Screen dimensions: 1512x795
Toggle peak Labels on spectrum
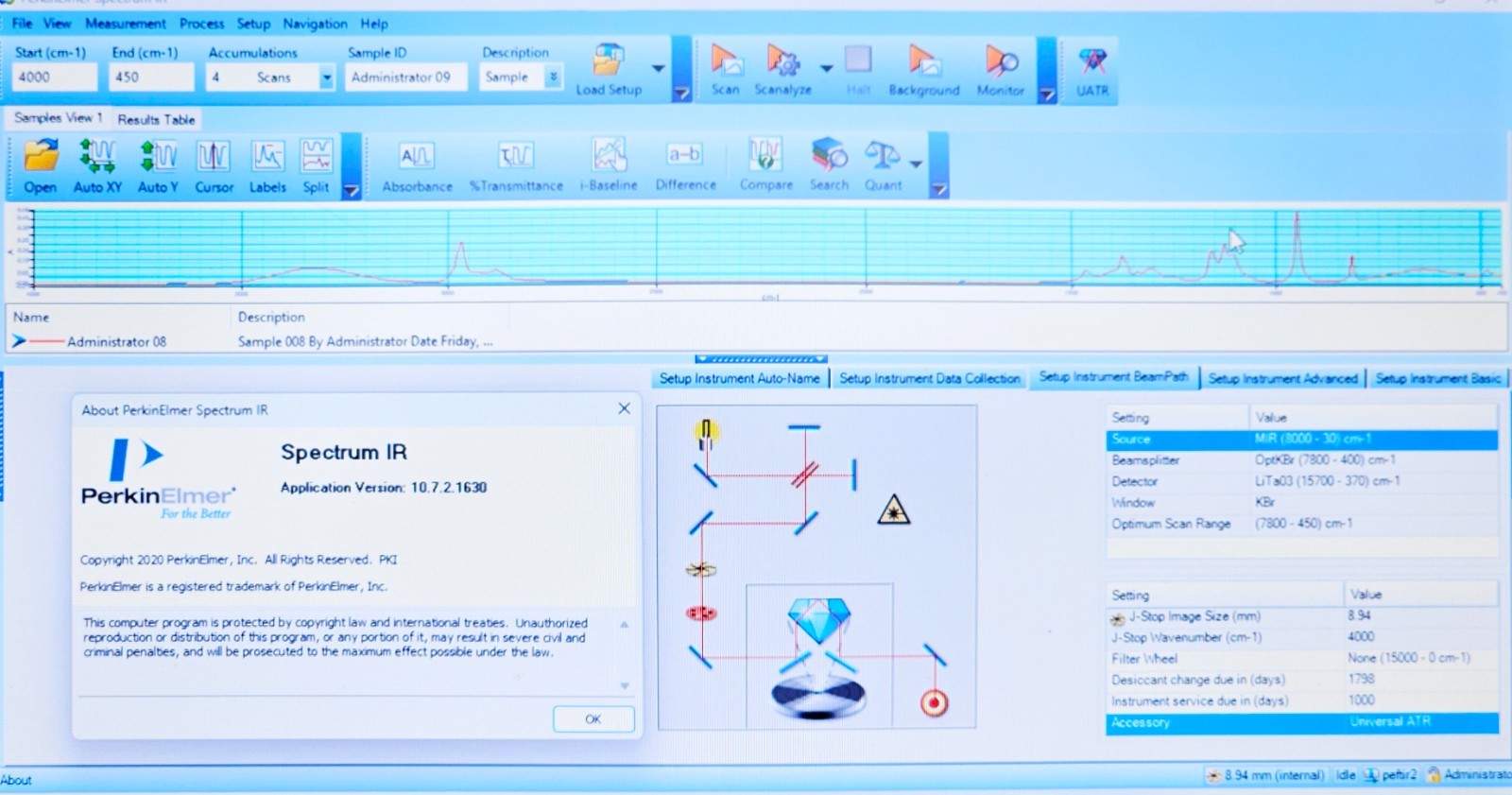[x=267, y=165]
